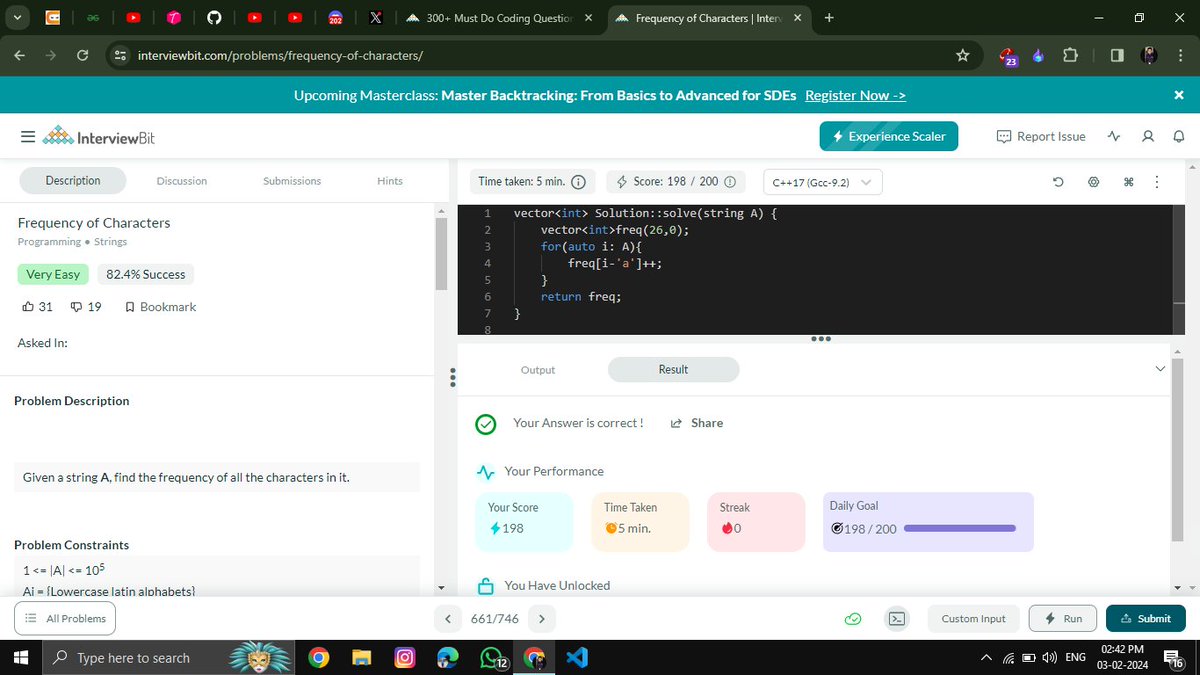Toggle the console terminal icon

coord(898,619)
